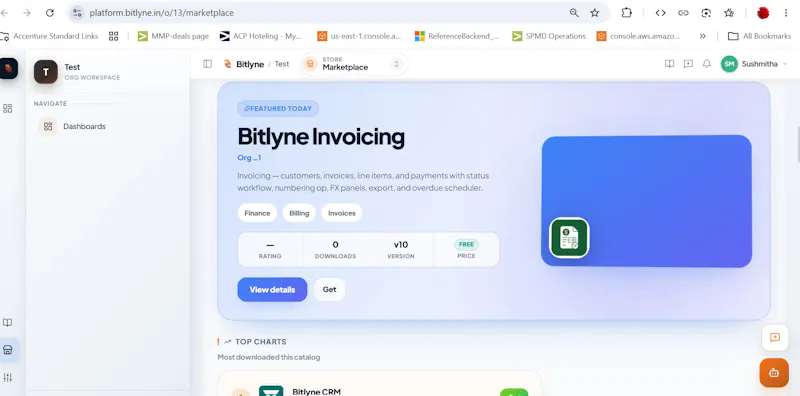
Task: Open the docs book icon in header
Action: pos(669,64)
